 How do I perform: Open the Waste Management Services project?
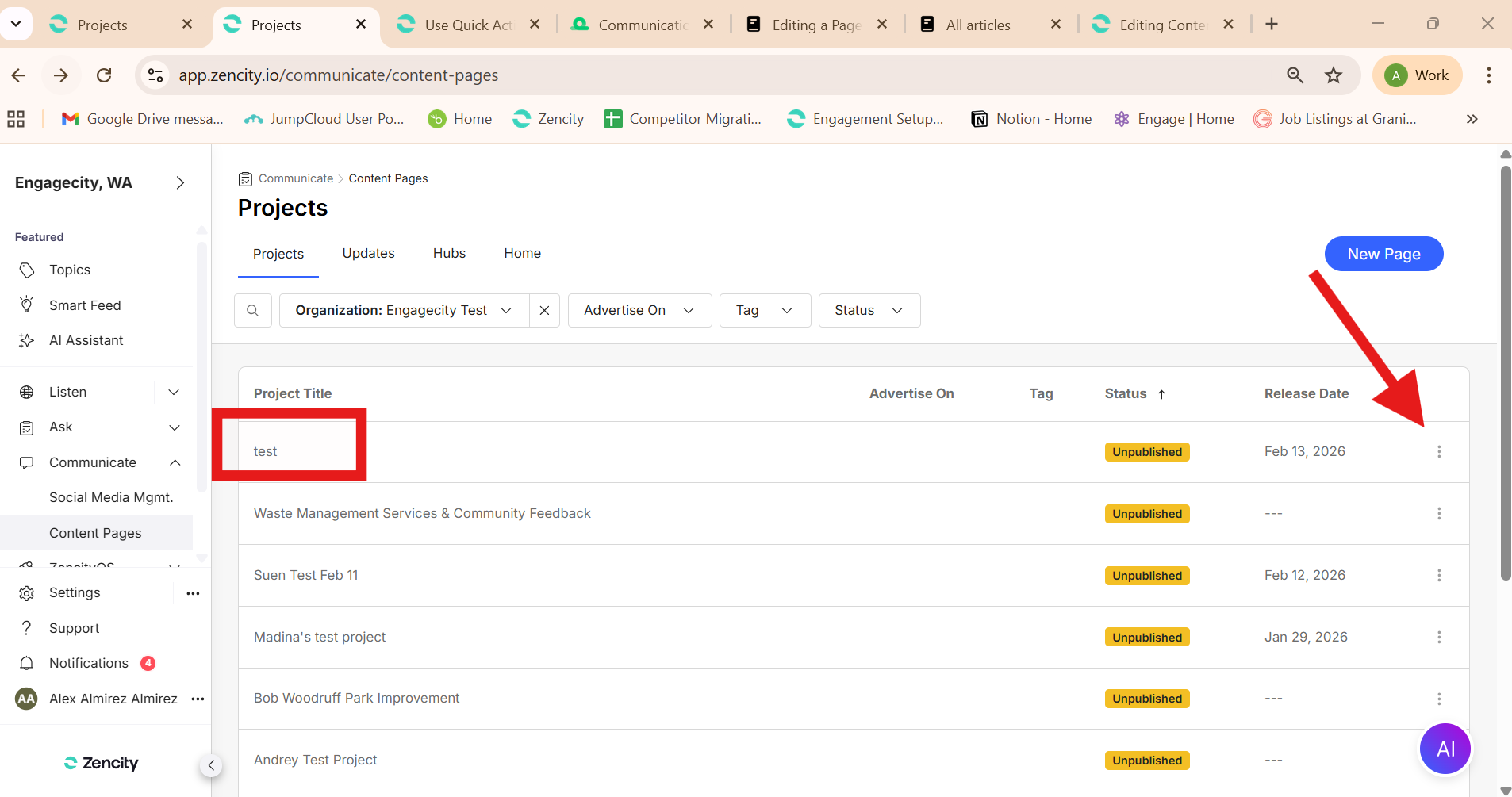422,513
